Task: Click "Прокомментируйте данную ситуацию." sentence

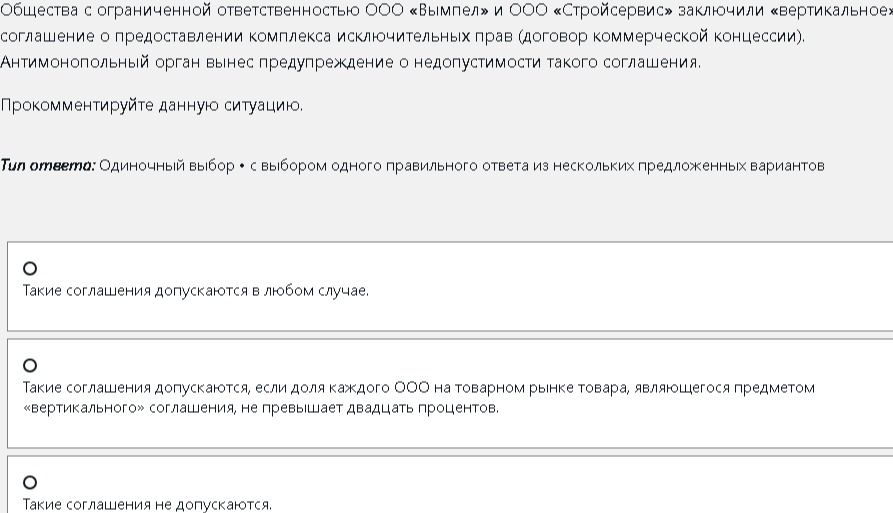Action: (x=151, y=105)
